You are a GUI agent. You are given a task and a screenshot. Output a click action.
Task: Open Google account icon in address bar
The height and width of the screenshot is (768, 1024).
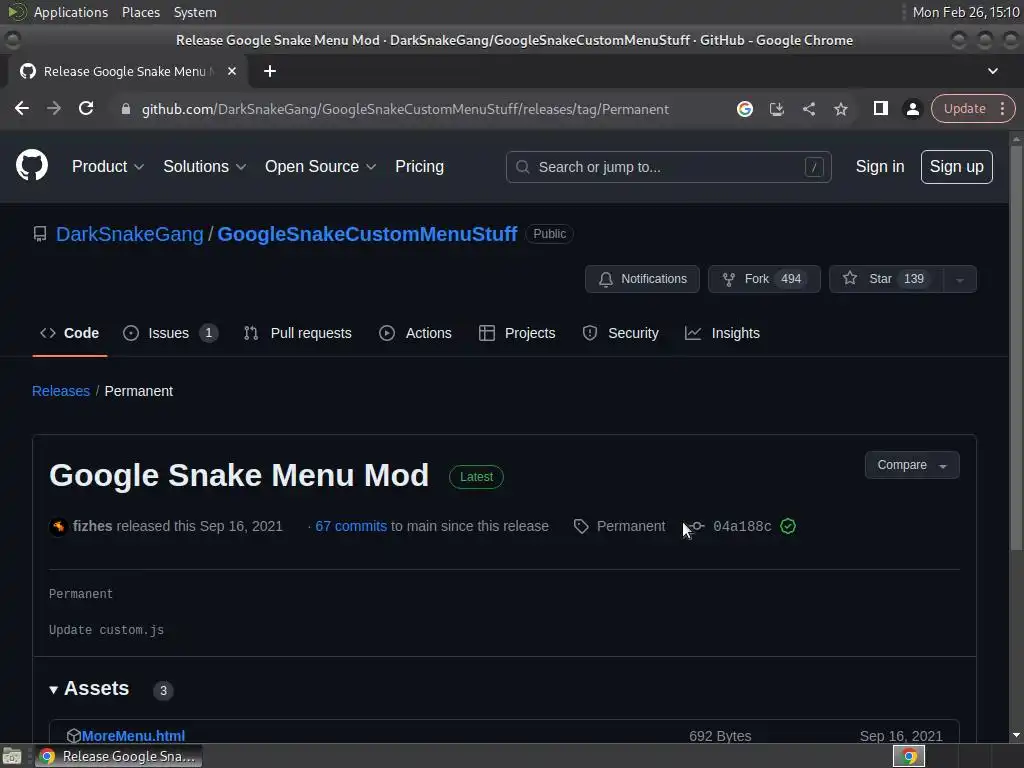click(744, 109)
